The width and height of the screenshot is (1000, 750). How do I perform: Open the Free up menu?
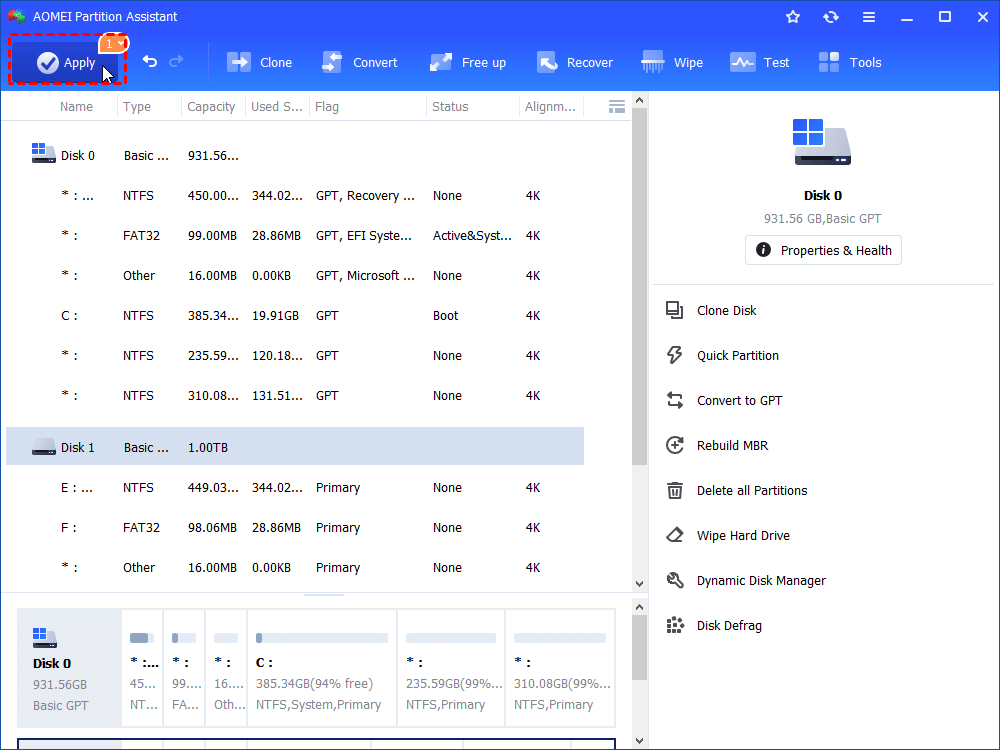coord(467,62)
